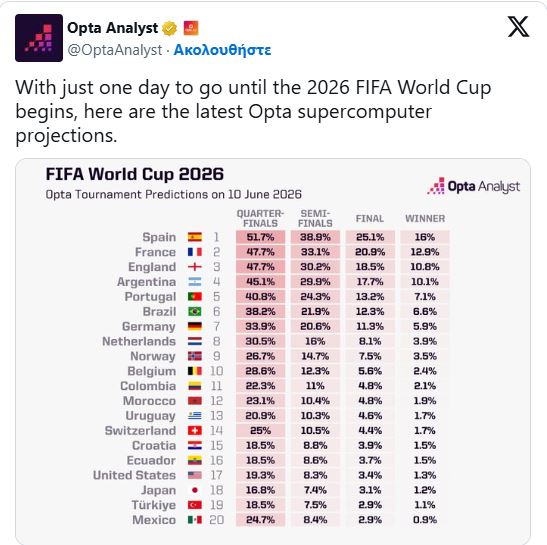Click the orange affiliate badge icon
This screenshot has width=547, height=545.
point(191,28)
